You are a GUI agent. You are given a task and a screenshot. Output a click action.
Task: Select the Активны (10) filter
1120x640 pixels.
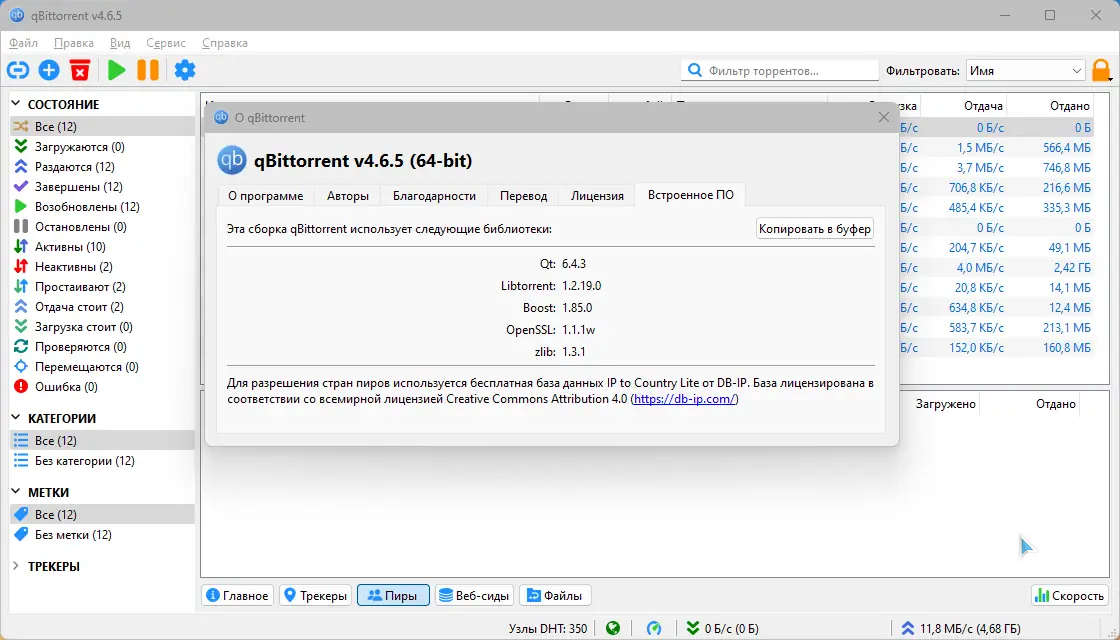click(70, 246)
